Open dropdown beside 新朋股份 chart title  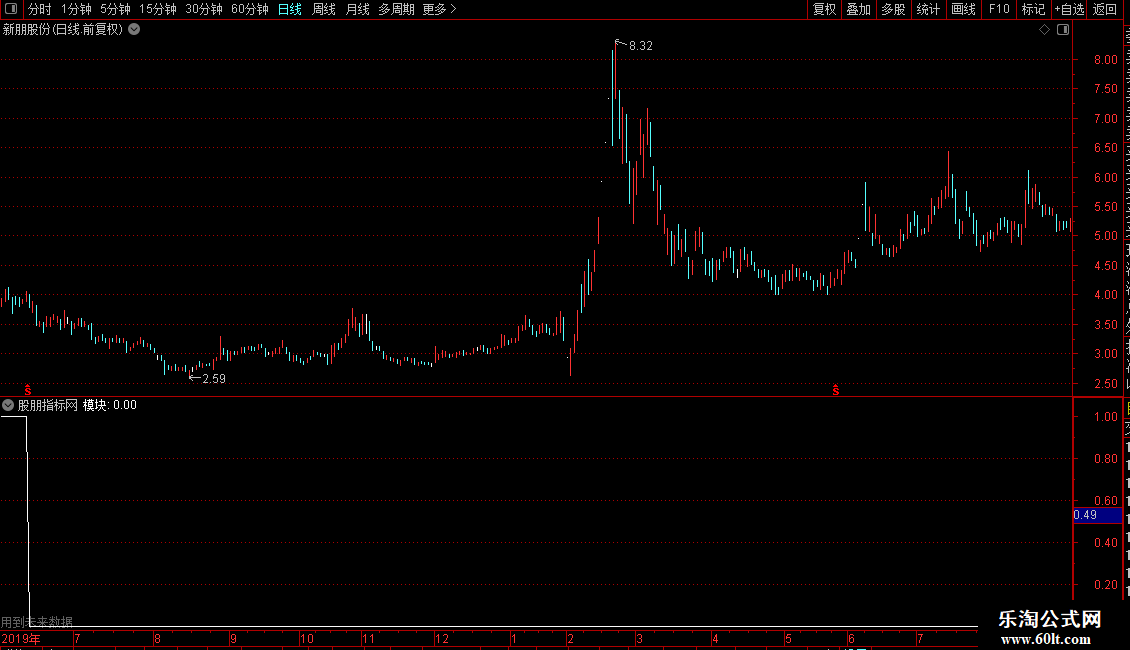pyautogui.click(x=134, y=30)
